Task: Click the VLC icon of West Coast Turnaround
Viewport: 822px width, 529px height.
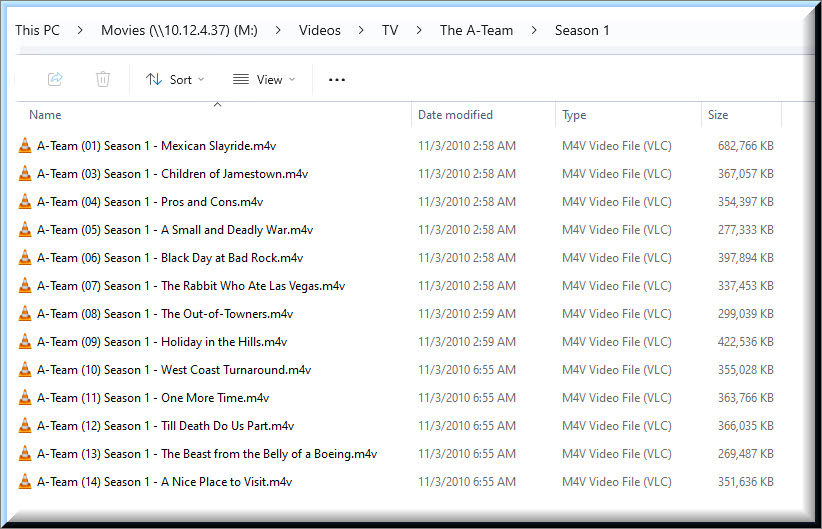Action: (25, 370)
